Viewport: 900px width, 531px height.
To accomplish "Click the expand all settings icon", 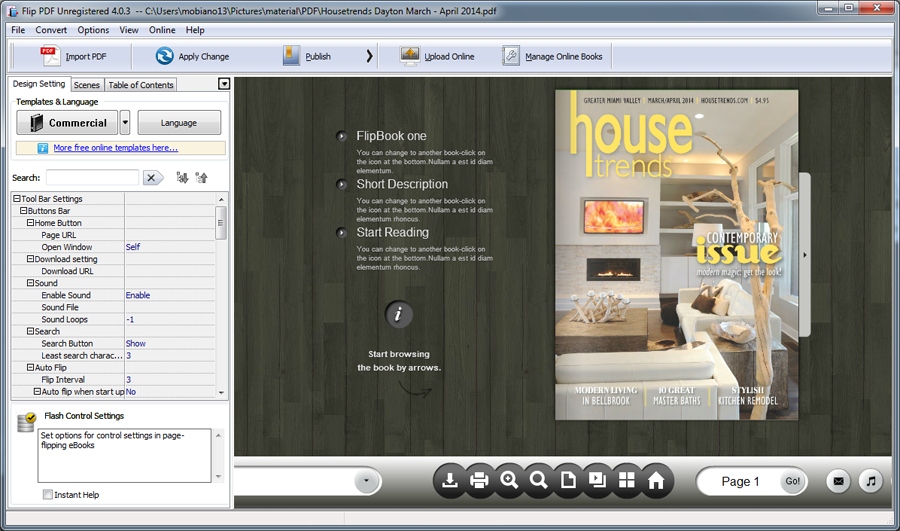I will (x=183, y=177).
